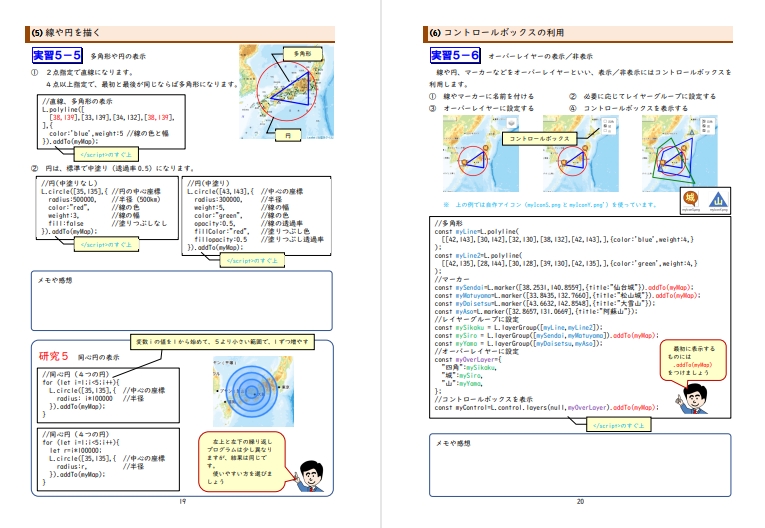
Task: Click page number 20
Action: point(580,501)
